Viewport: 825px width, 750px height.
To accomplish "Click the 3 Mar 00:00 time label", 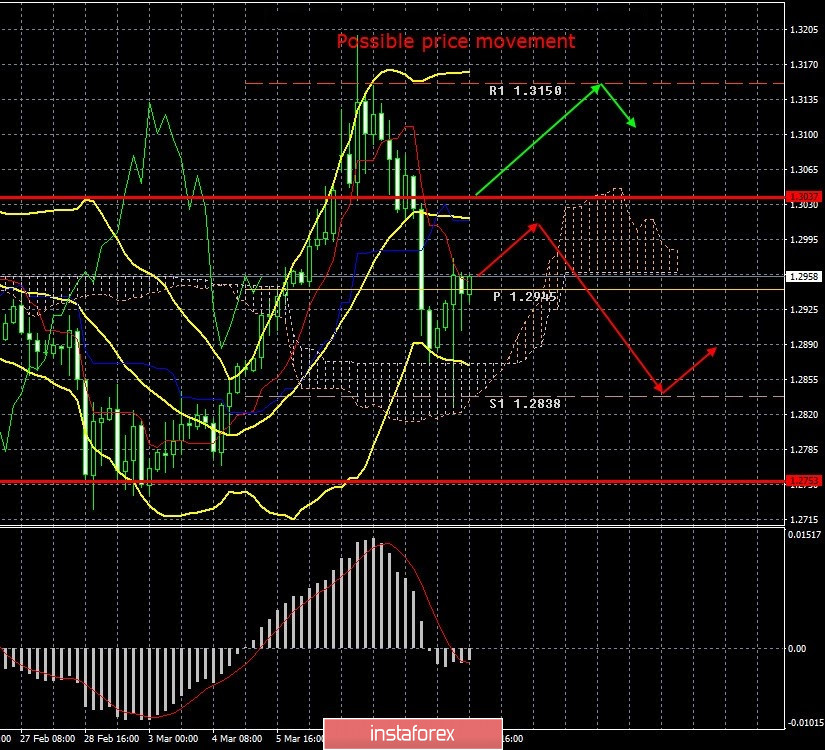I will 173,739.
